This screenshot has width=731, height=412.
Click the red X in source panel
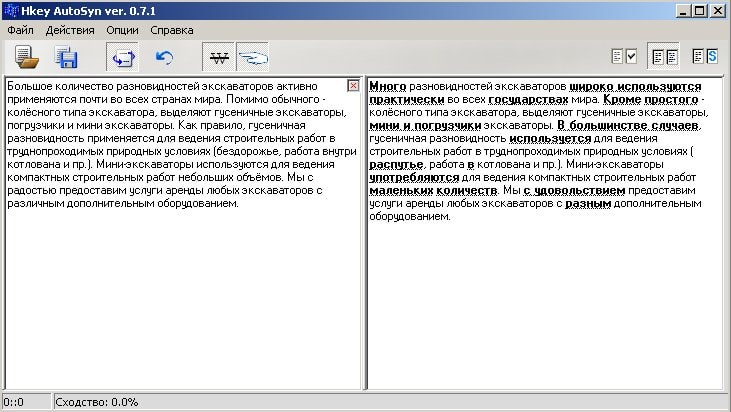[x=353, y=87]
